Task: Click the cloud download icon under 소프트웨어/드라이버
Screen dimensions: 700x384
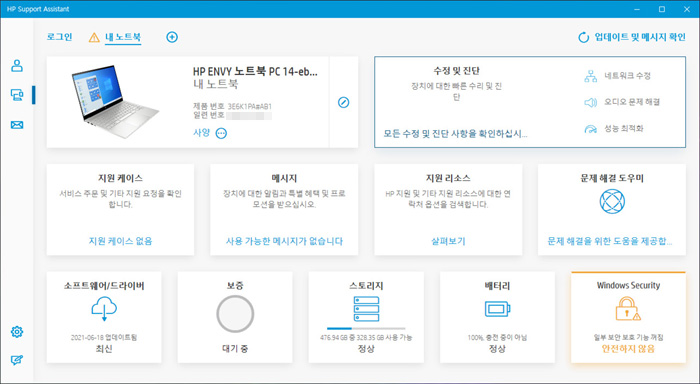Action: tap(104, 309)
